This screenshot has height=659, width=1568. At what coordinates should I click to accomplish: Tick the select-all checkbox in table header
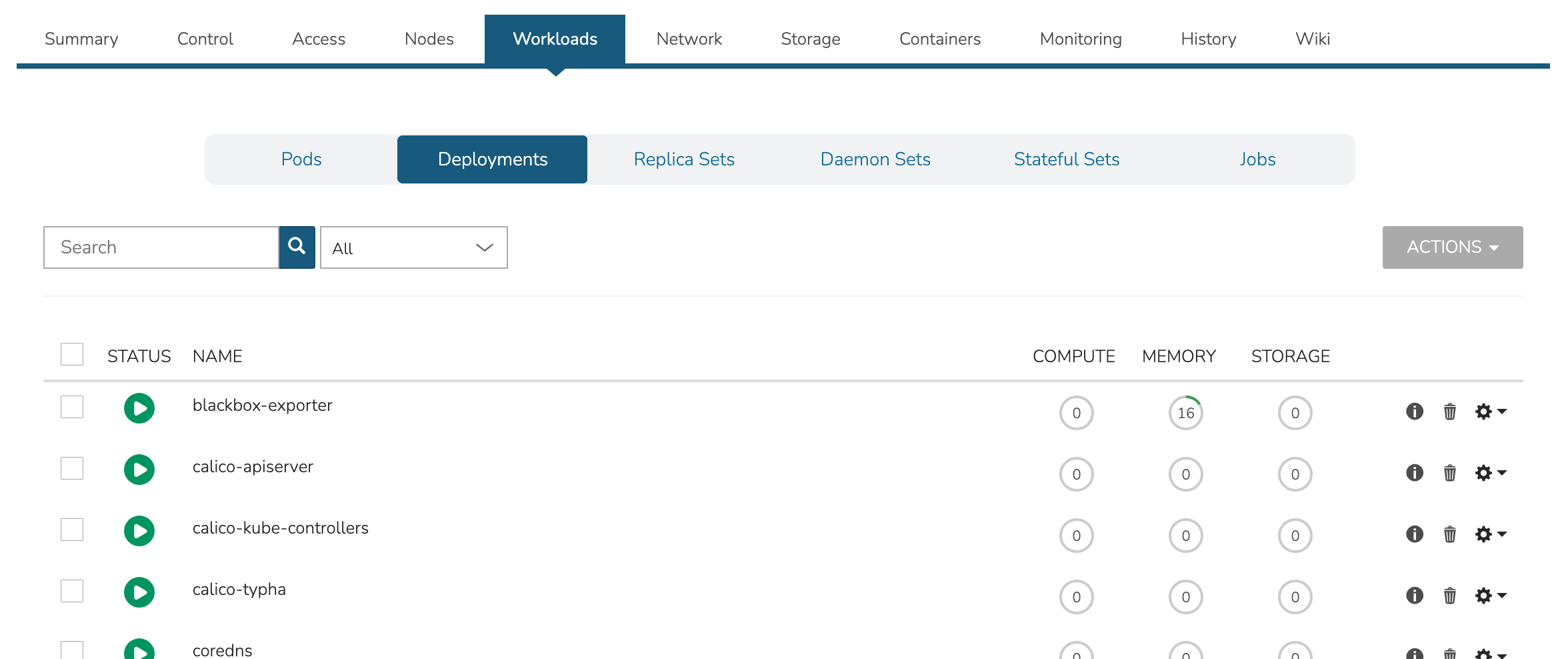point(72,354)
